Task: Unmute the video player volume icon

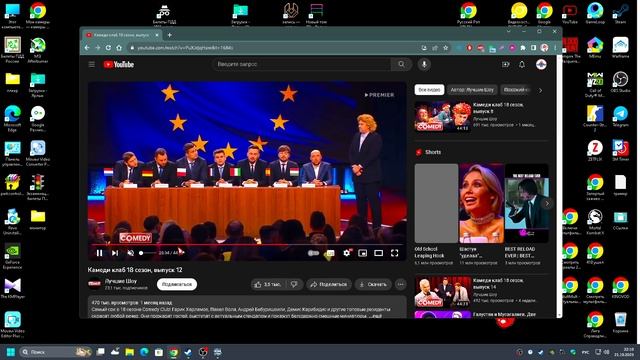Action: click(x=131, y=253)
